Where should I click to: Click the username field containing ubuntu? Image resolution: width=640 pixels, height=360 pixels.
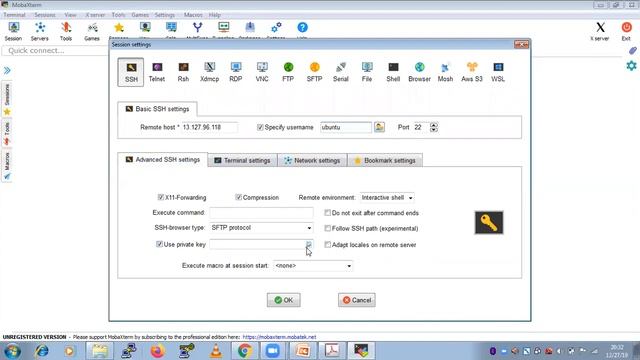click(346, 127)
